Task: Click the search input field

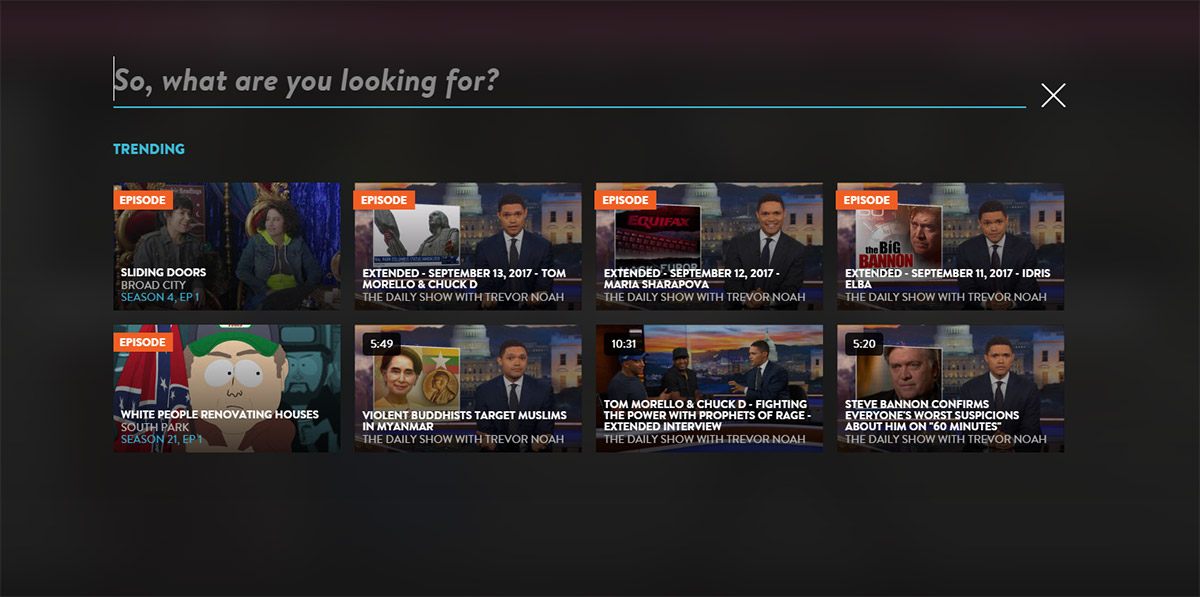Action: 568,81
